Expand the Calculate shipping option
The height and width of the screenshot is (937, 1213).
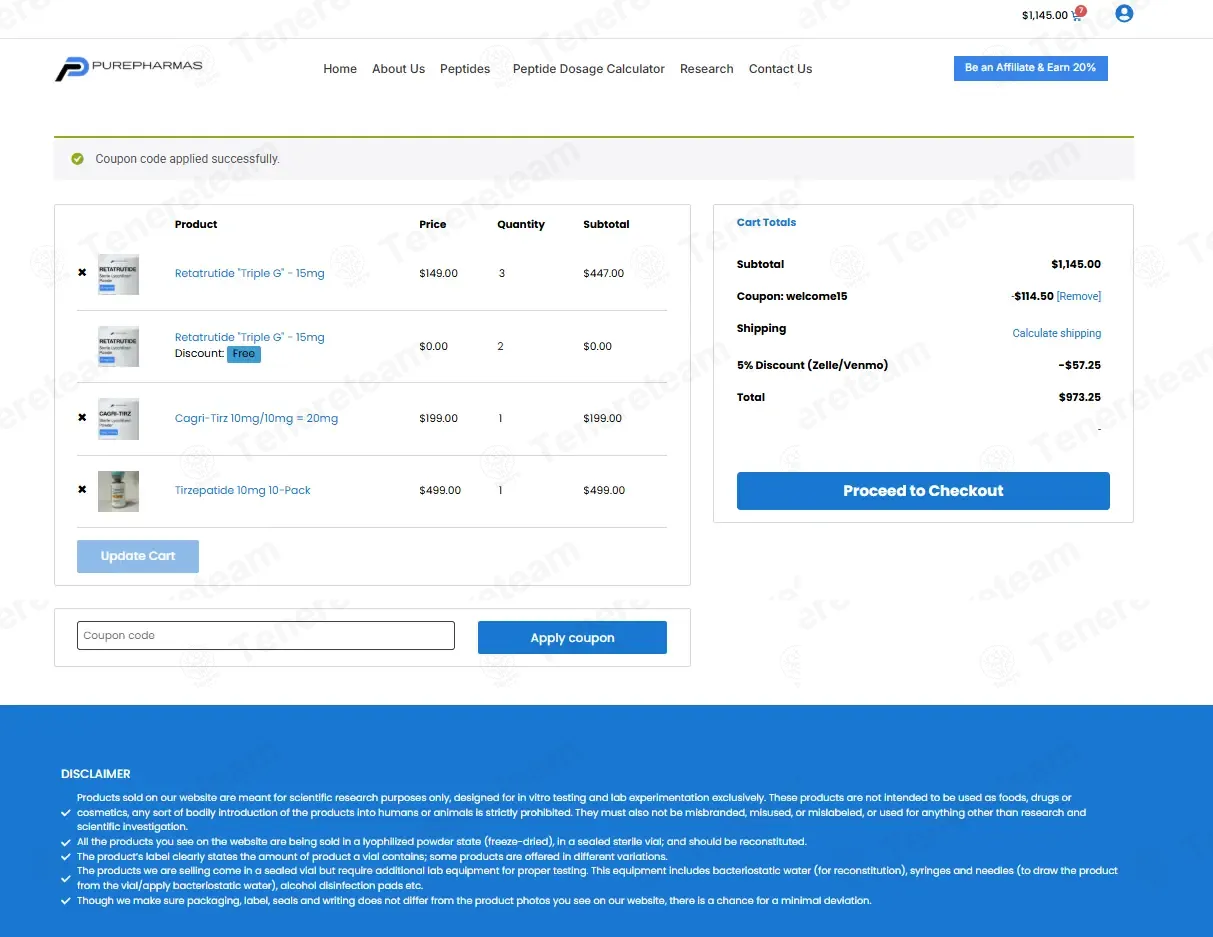pyautogui.click(x=1056, y=333)
